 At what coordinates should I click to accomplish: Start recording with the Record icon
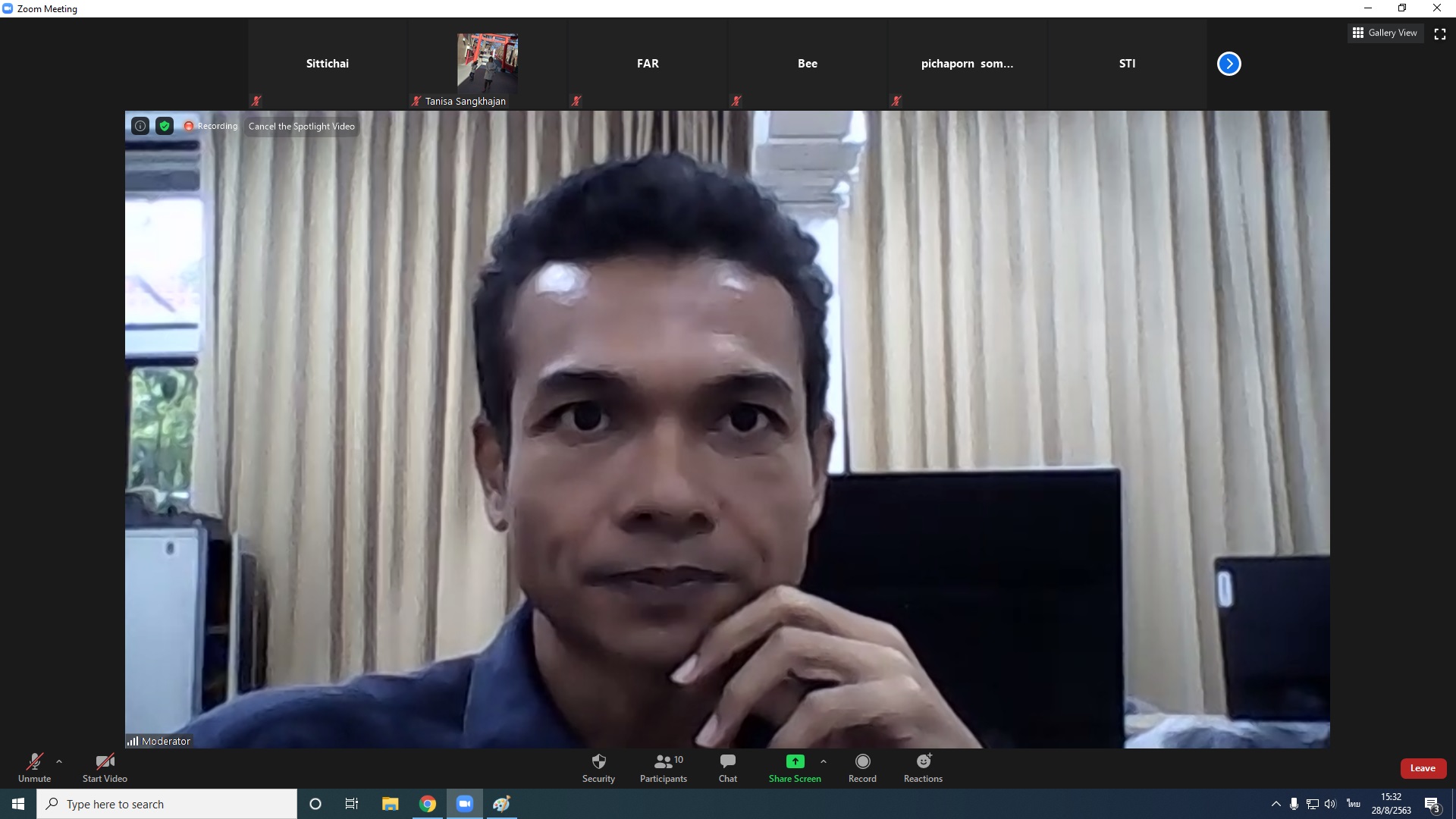pos(862,762)
